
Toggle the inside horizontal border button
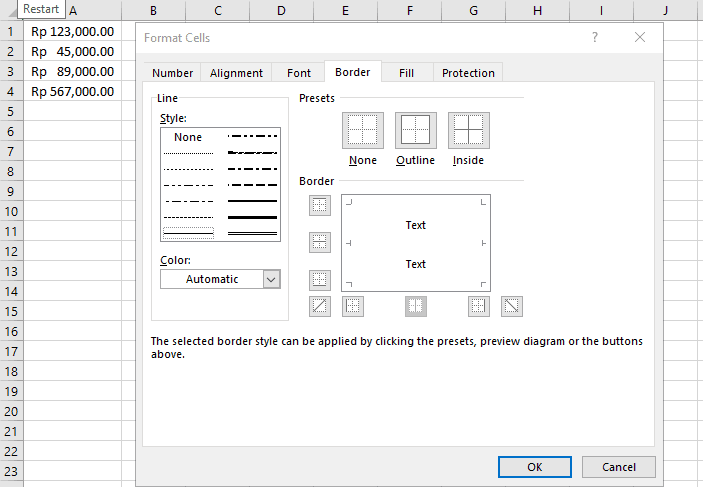point(320,243)
